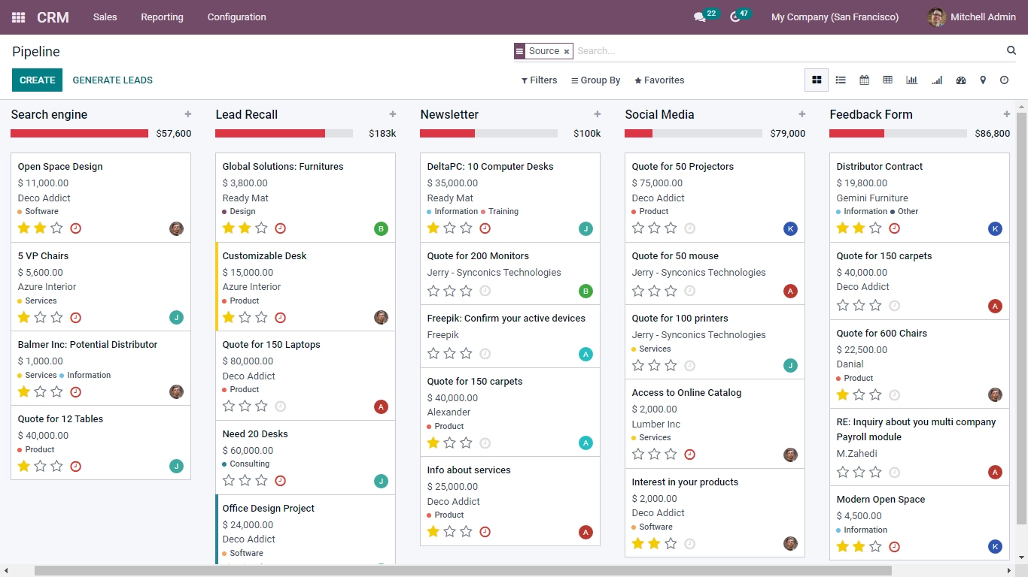Add a quick card in the Search engine column
Image resolution: width=1028 pixels, height=577 pixels.
tap(188, 114)
